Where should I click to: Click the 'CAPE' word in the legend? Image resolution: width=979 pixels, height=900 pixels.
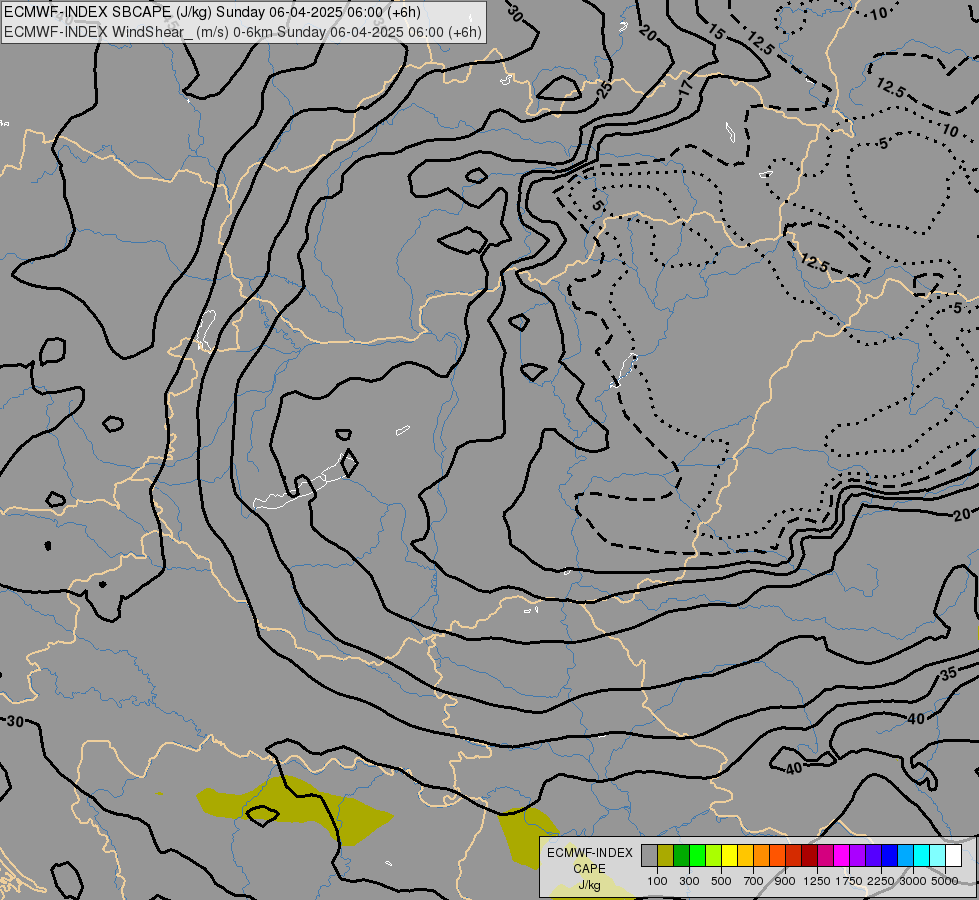pyautogui.click(x=589, y=869)
